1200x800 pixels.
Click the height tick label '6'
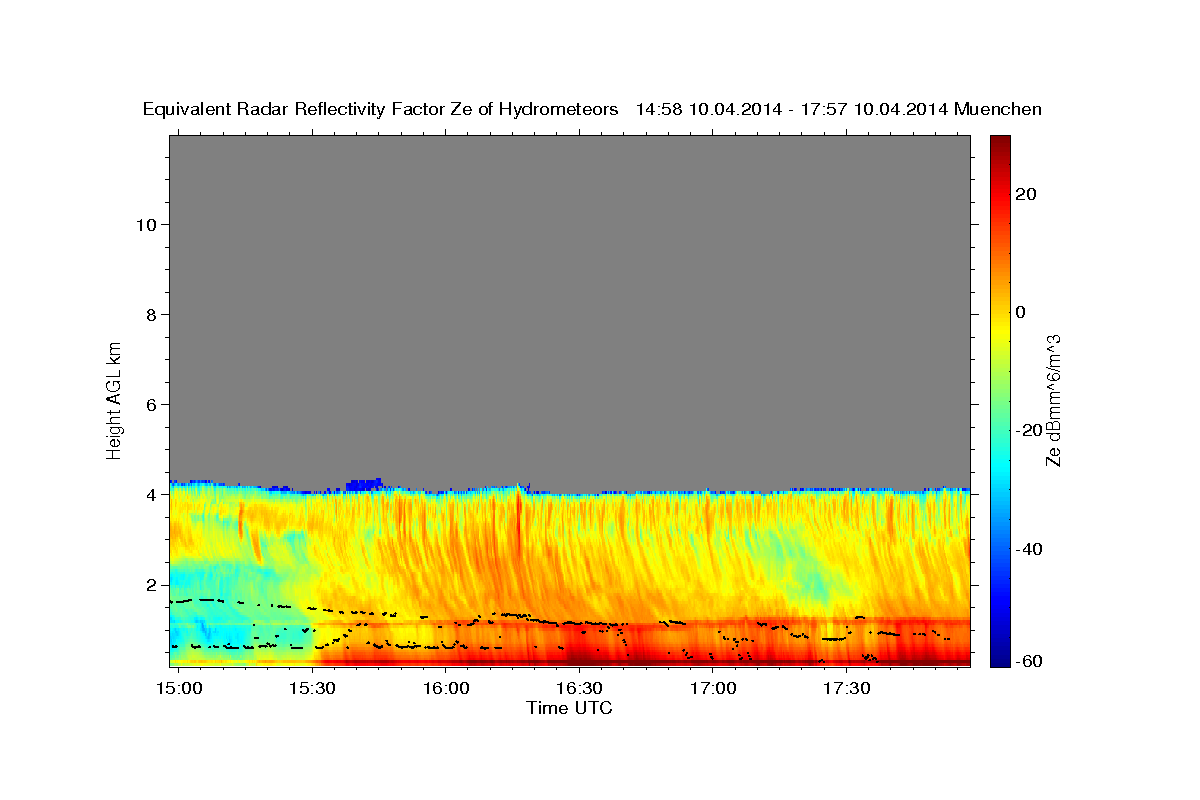(x=151, y=404)
